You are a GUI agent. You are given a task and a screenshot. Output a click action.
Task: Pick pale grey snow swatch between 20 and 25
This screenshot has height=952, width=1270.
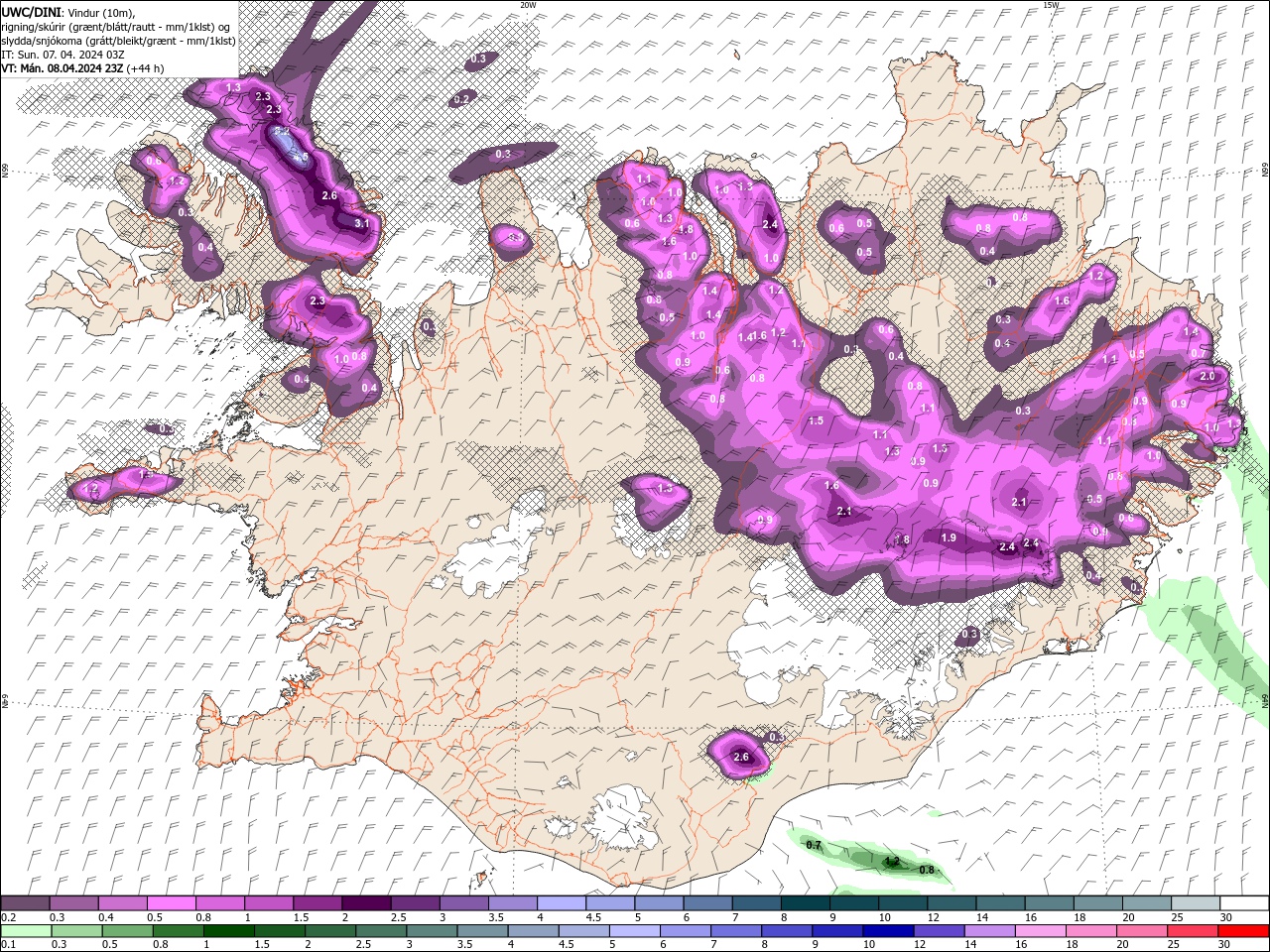[x=1146, y=903]
